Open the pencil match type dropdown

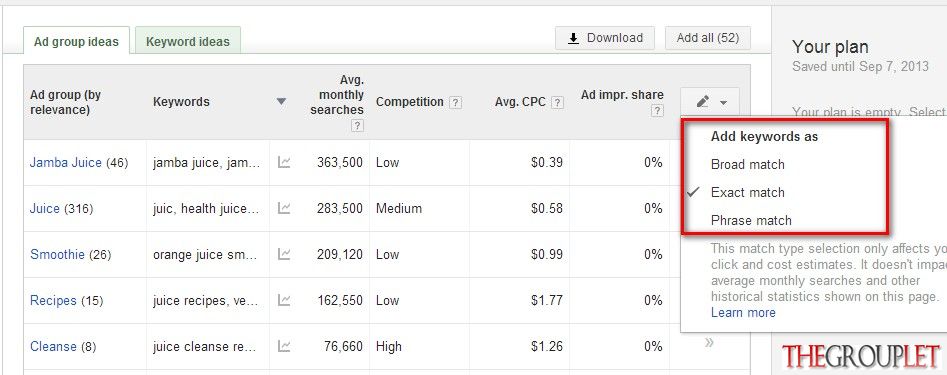point(710,102)
